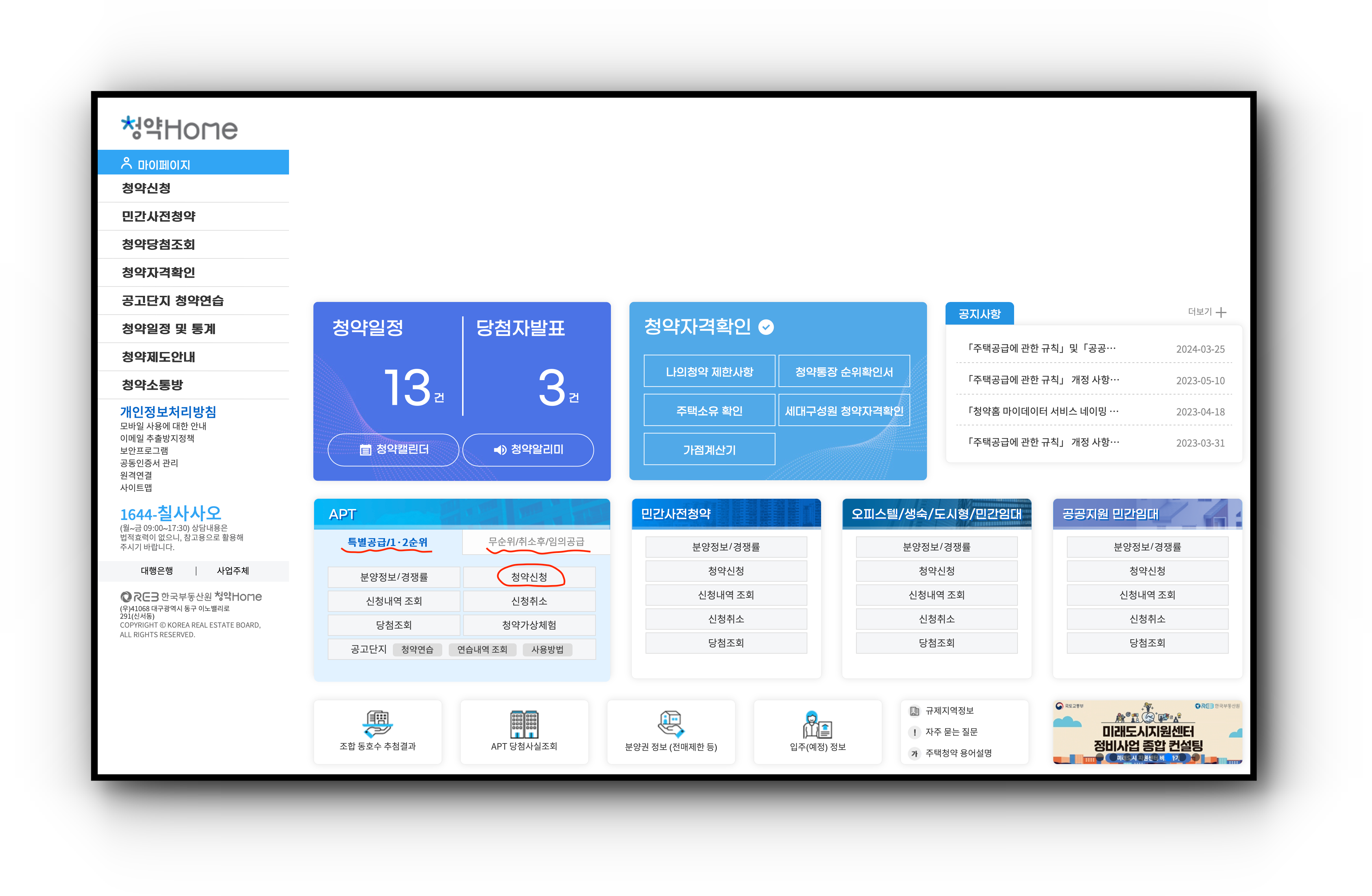This screenshot has height=896, width=1372.
Task: Click the REB 한국부동산원 footer logo
Action: point(191,596)
